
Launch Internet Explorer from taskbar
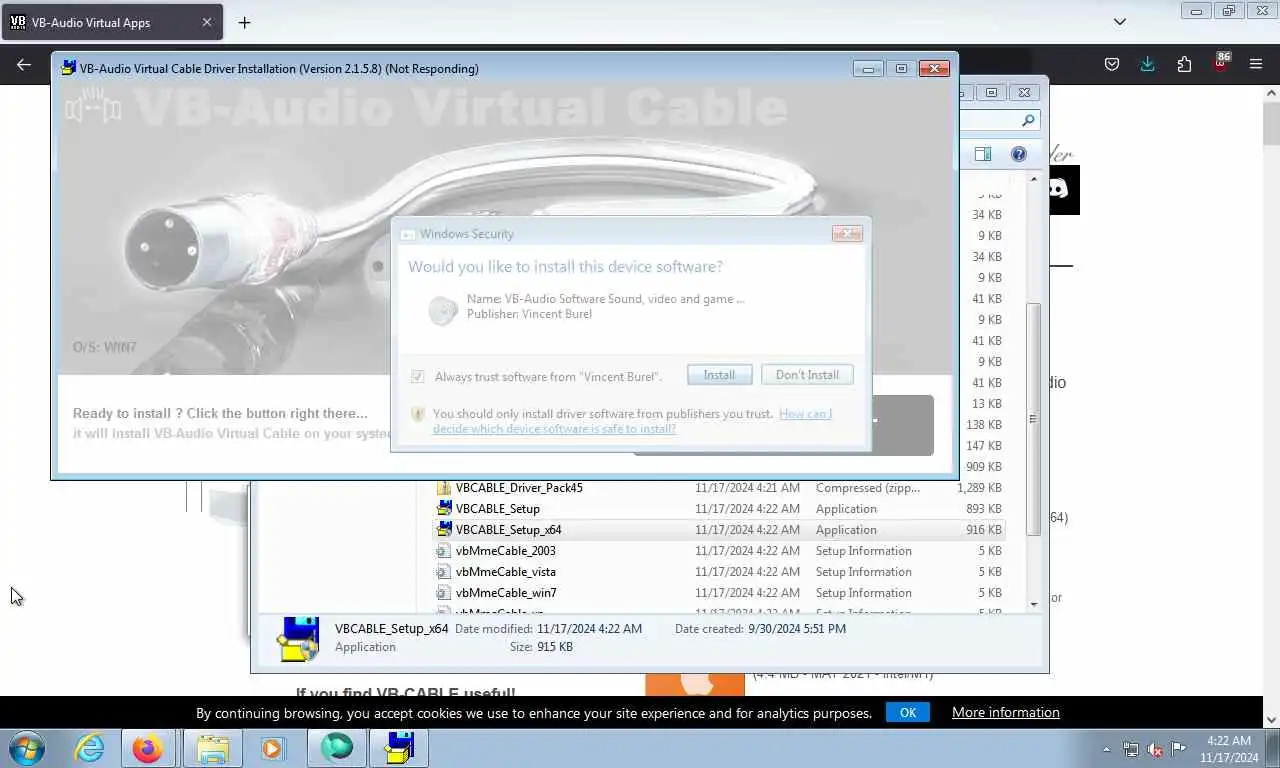(x=90, y=748)
